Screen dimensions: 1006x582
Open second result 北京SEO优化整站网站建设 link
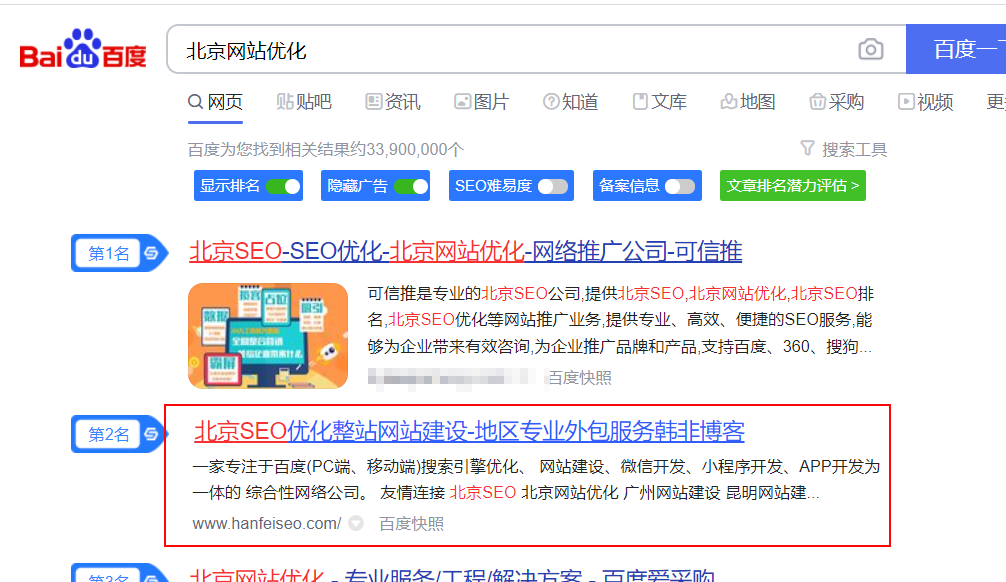[469, 431]
